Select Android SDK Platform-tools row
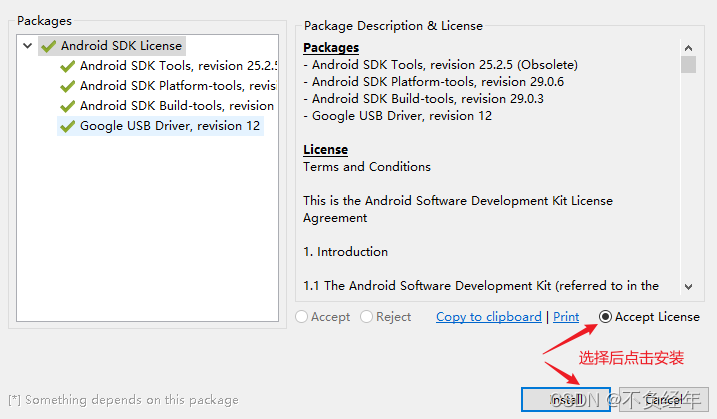 tap(168, 86)
